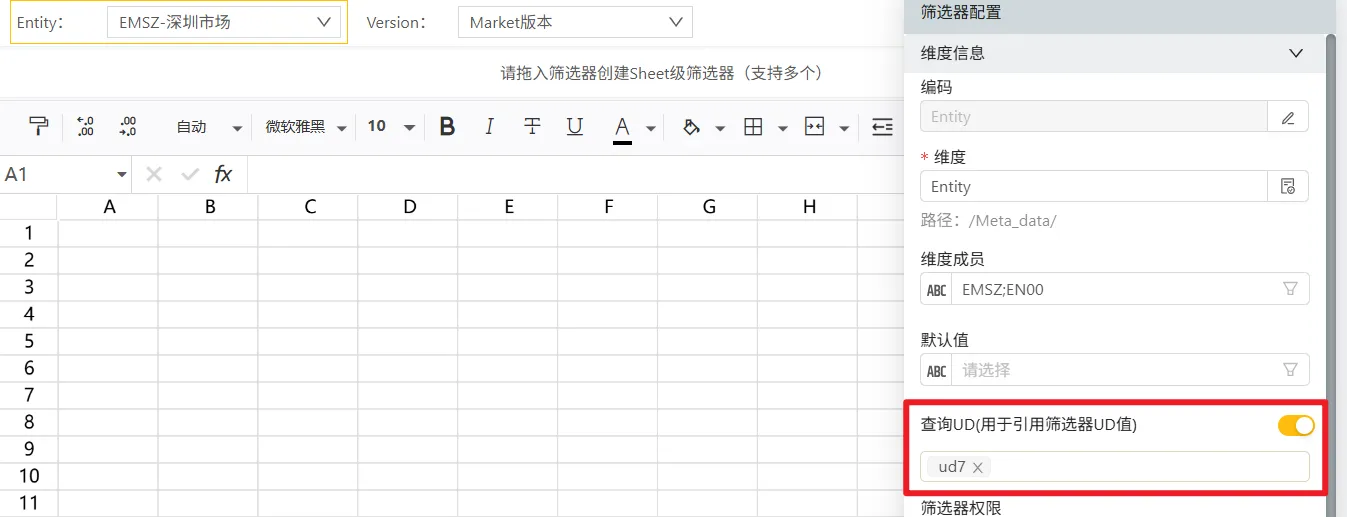Disable the 查询UD toggle switch
The width and height of the screenshot is (1347, 517).
click(x=1295, y=425)
